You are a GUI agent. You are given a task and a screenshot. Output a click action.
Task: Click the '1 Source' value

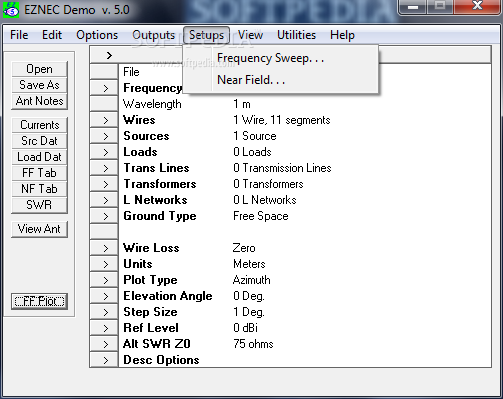(x=255, y=136)
